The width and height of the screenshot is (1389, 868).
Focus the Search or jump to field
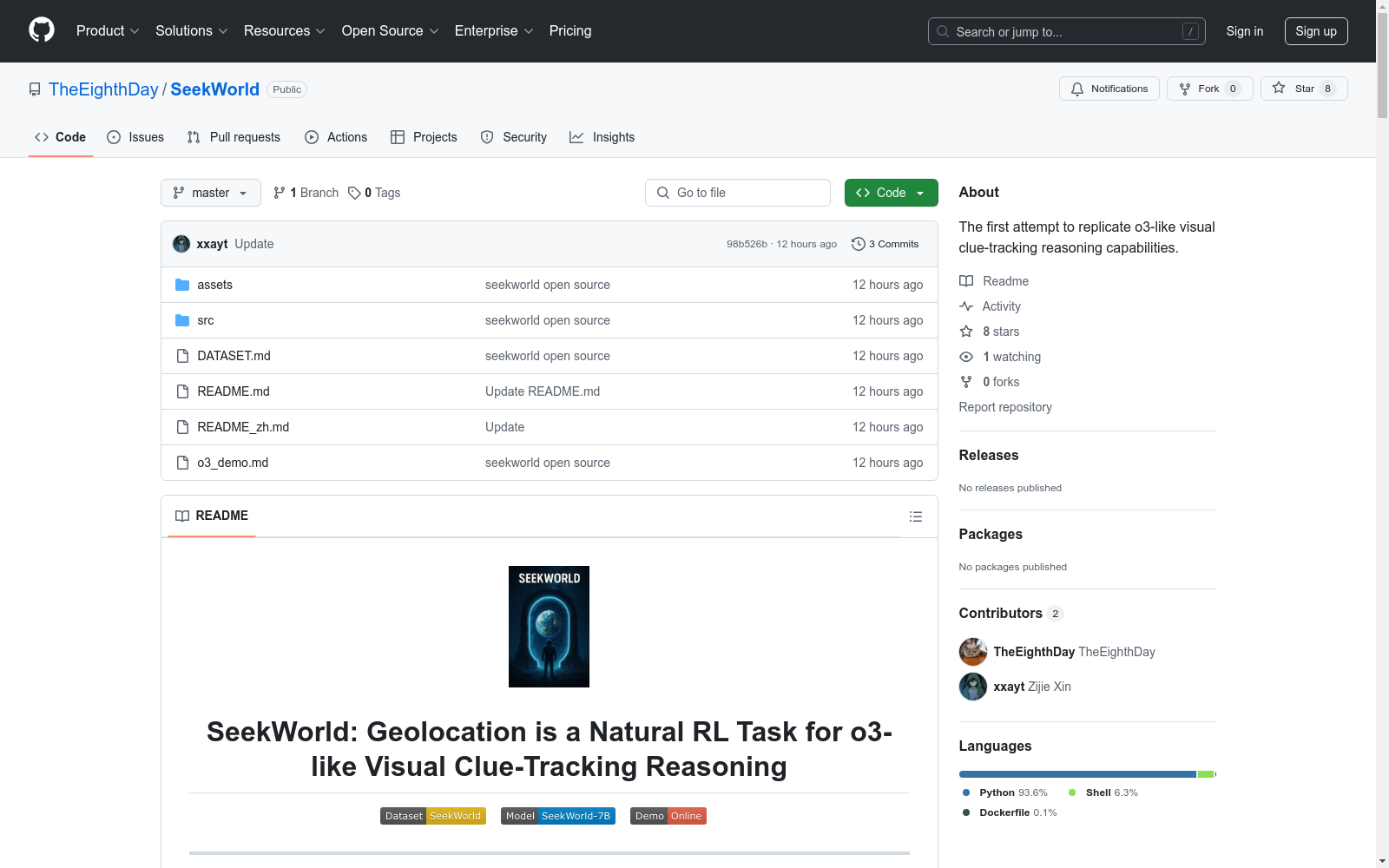(x=1067, y=31)
